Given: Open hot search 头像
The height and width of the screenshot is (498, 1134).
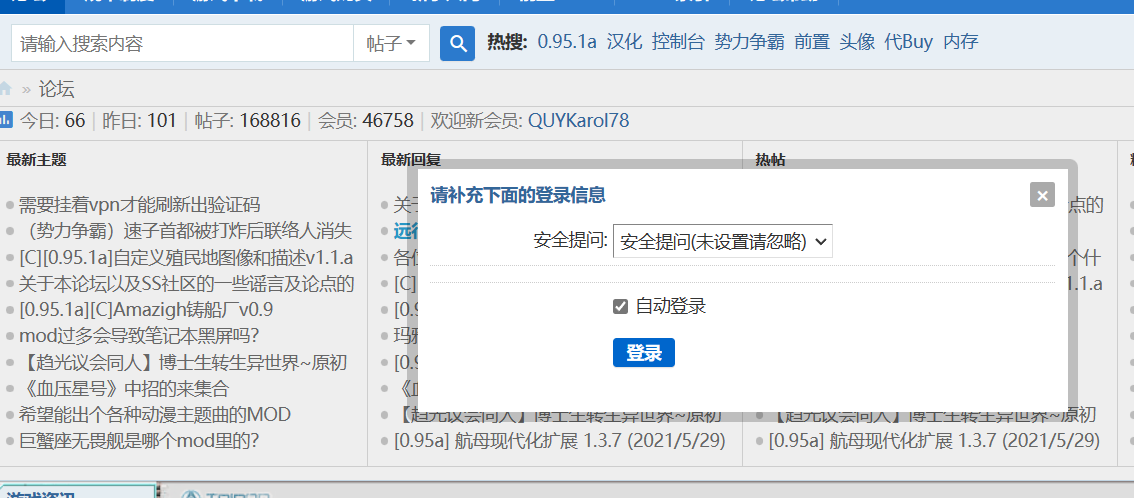Looking at the screenshot, I should [857, 42].
